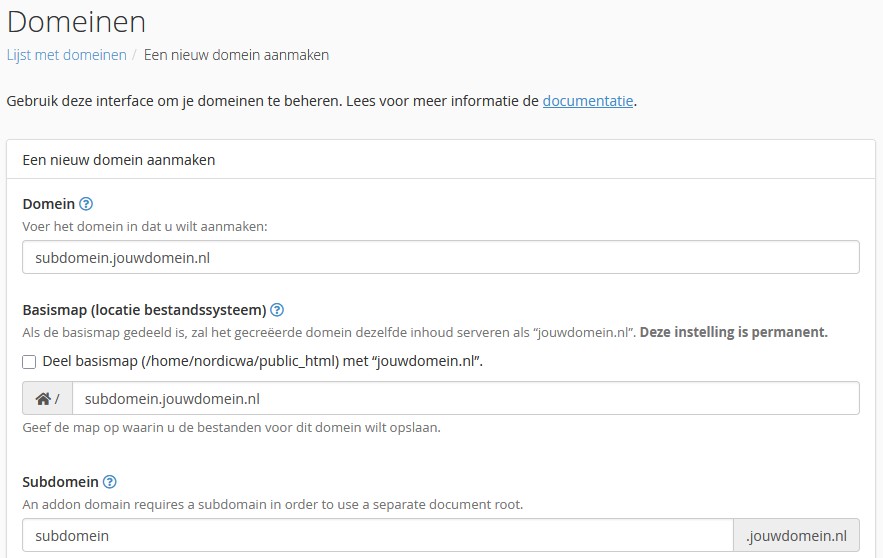Open the Domein field help icon
This screenshot has height=558, width=883.
86,204
